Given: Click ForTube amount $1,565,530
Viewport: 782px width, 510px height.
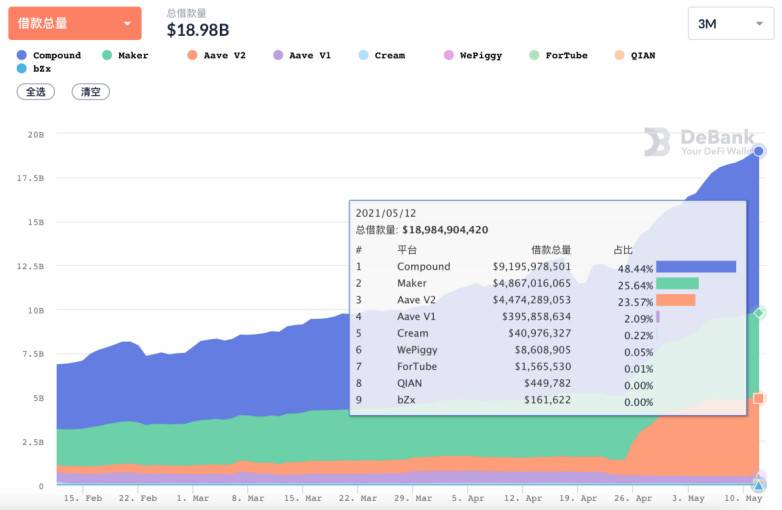Looking at the screenshot, I should pyautogui.click(x=543, y=366).
